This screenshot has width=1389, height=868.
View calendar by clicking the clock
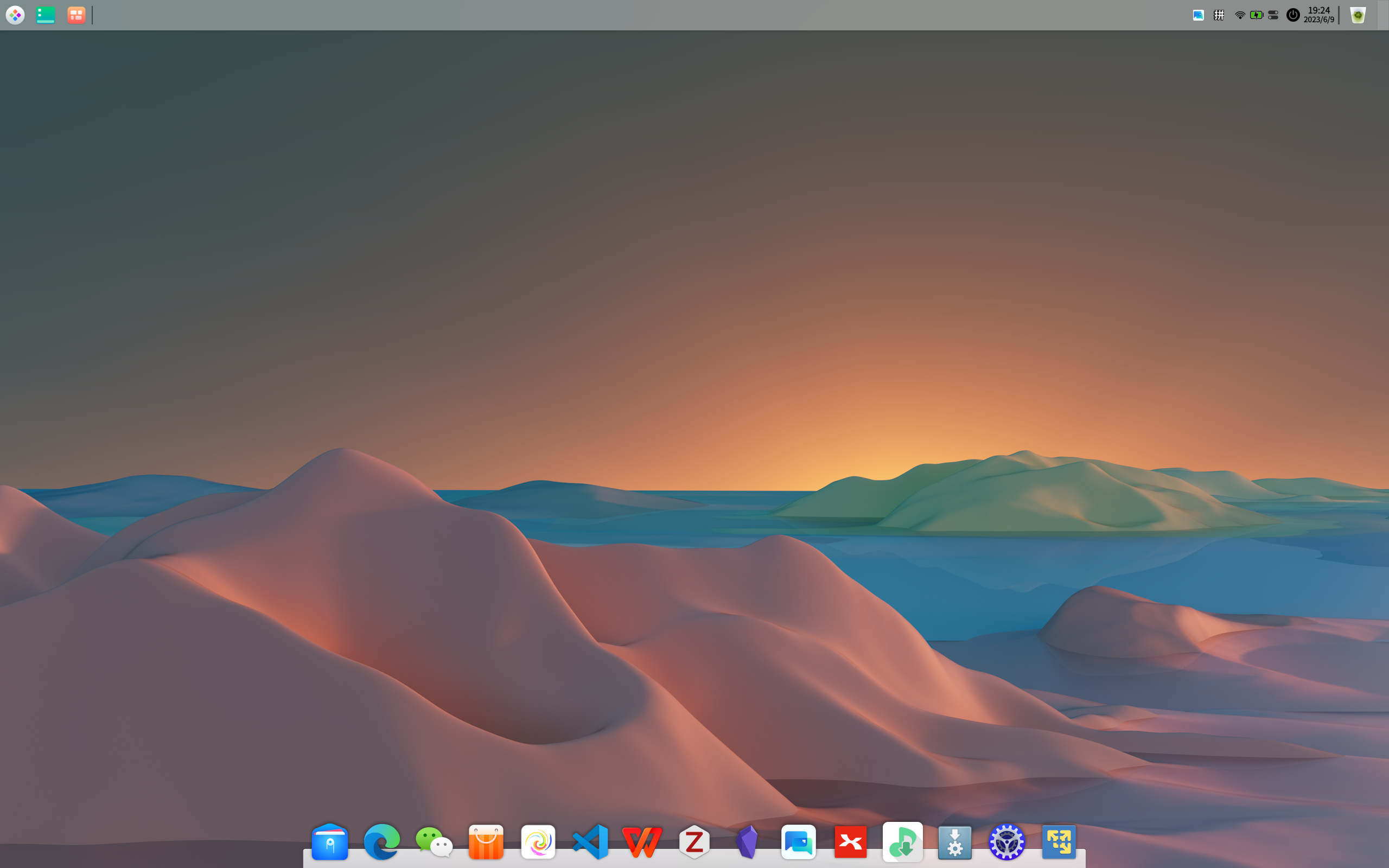pos(1318,15)
